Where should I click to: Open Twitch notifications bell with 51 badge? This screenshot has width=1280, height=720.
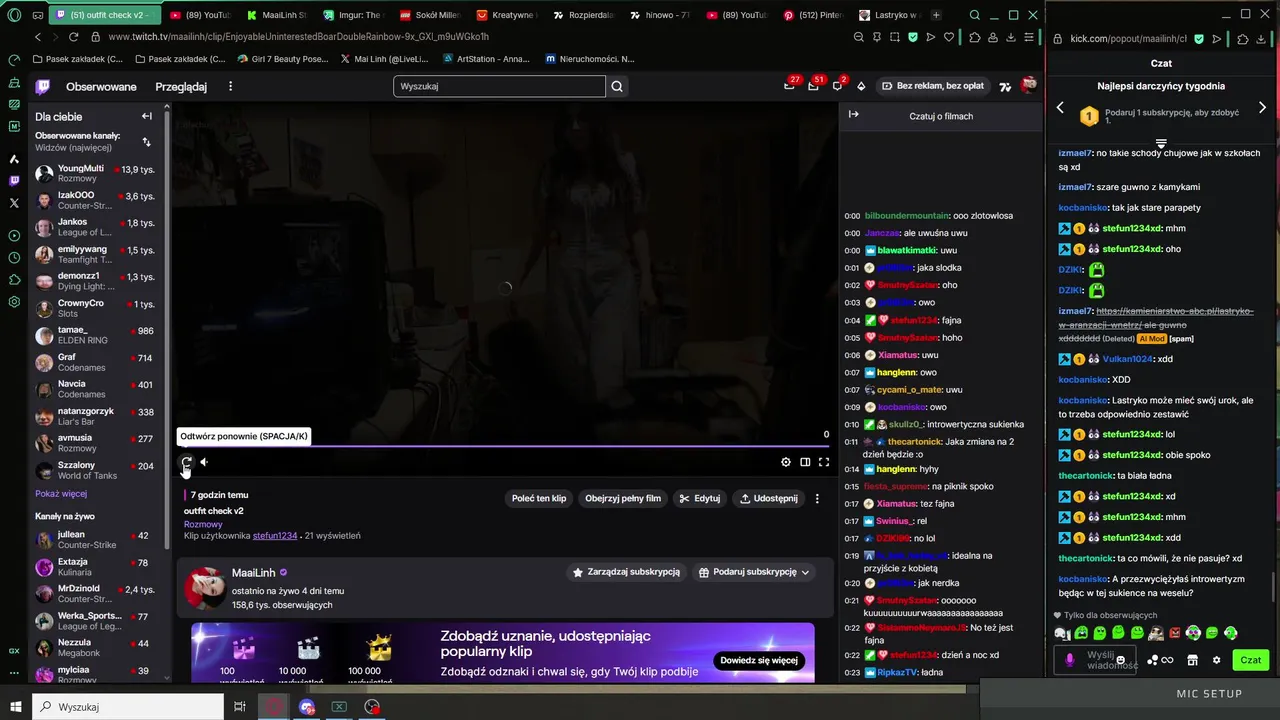click(813, 86)
